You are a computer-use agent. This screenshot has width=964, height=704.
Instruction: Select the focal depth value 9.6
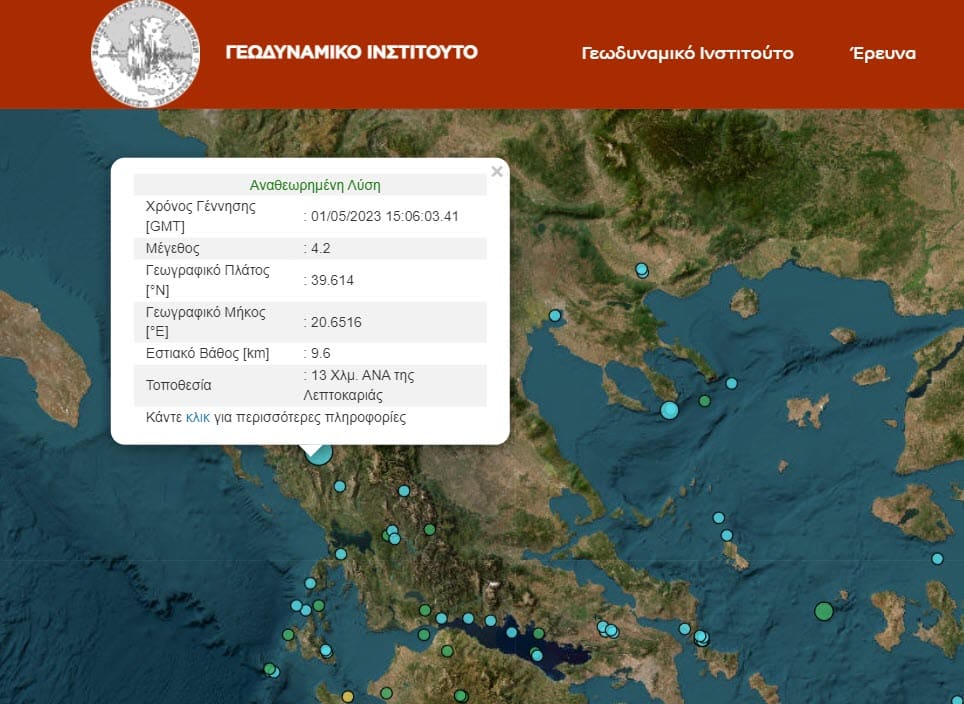[320, 354]
